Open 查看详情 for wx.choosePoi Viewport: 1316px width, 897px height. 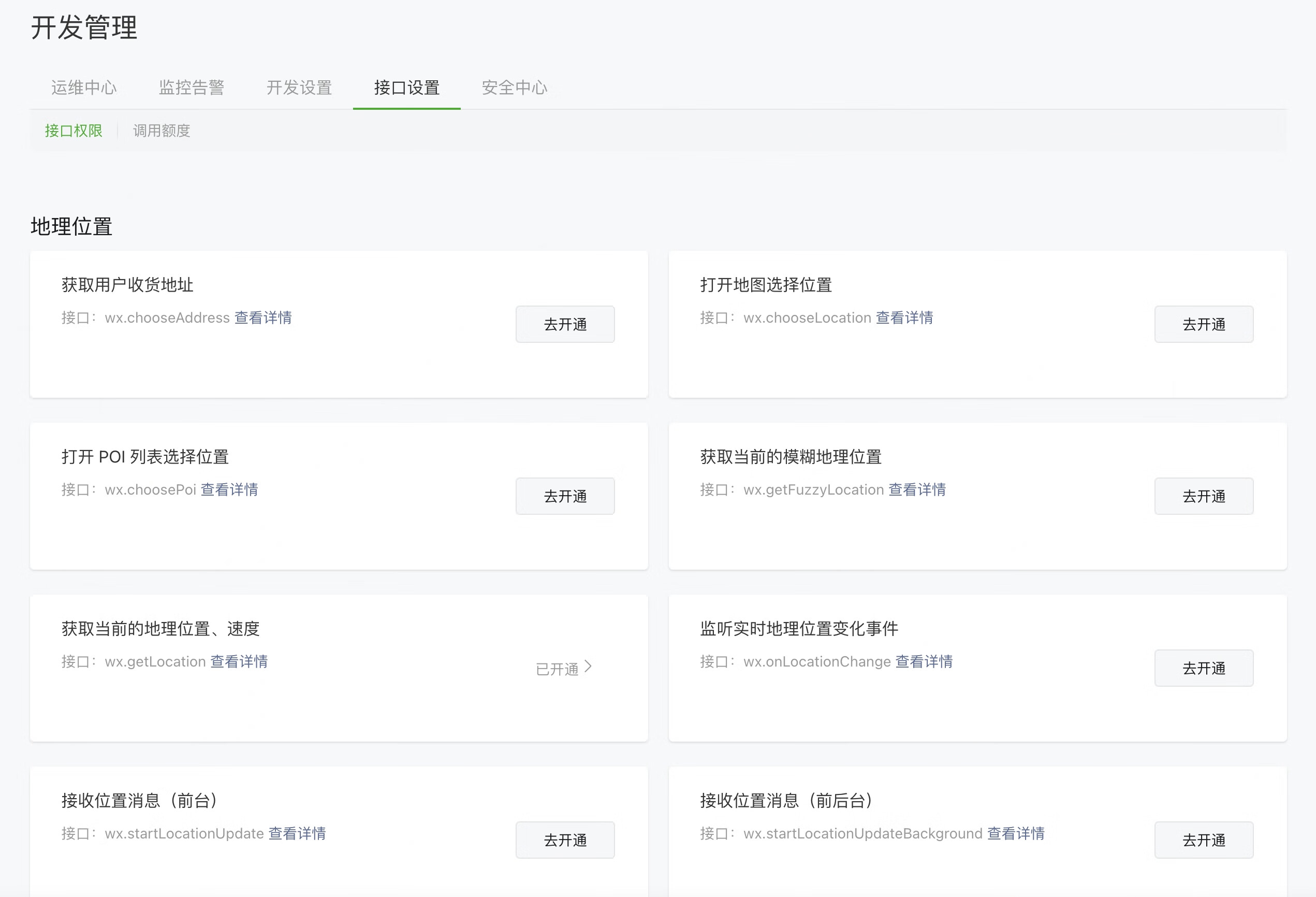229,489
